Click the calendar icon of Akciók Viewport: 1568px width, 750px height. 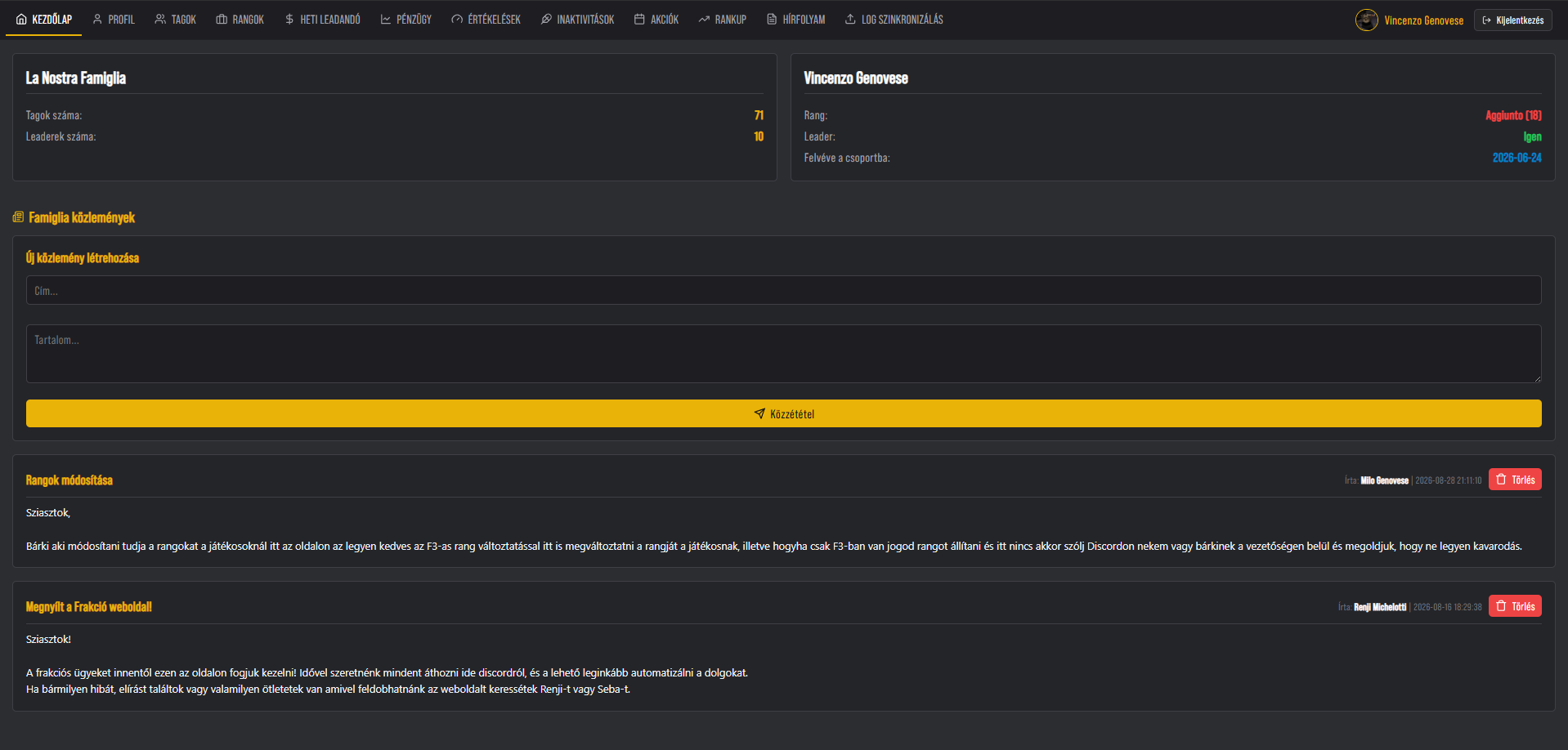pyautogui.click(x=639, y=20)
